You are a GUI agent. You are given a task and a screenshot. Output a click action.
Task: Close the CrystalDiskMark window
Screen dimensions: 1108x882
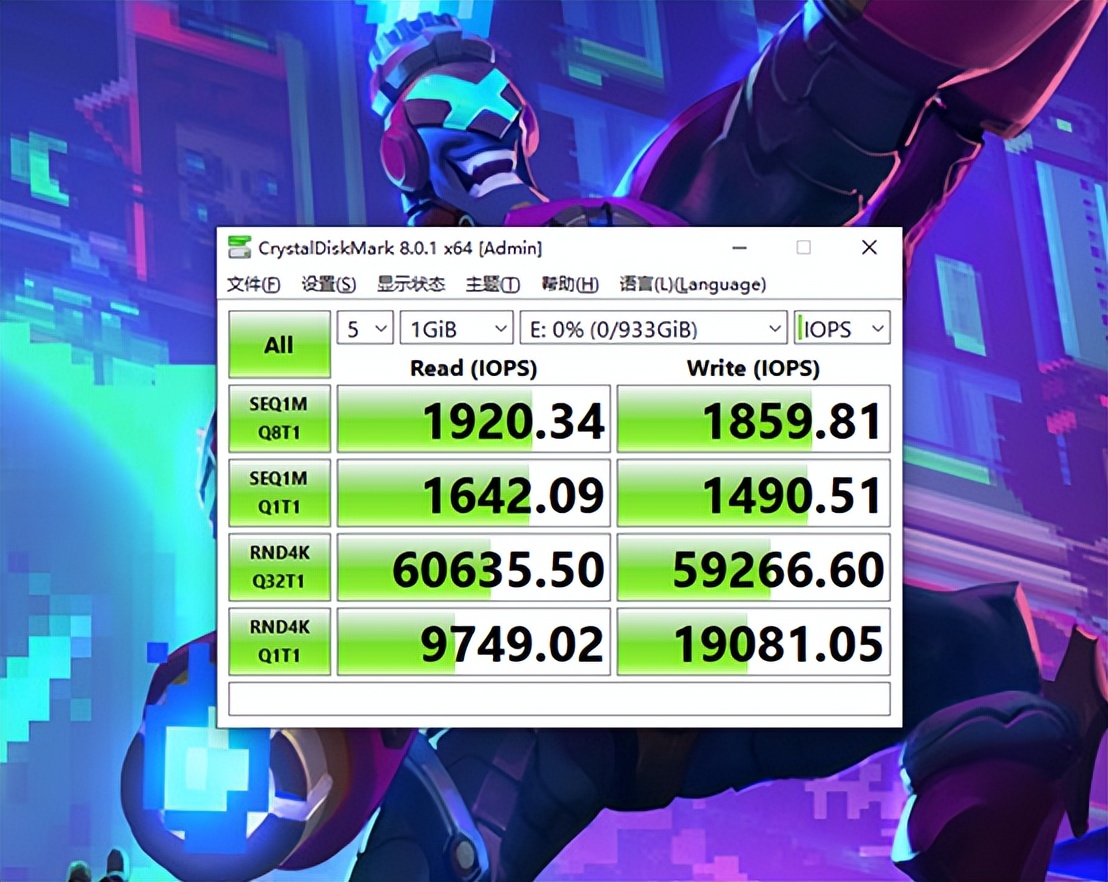[869, 247]
